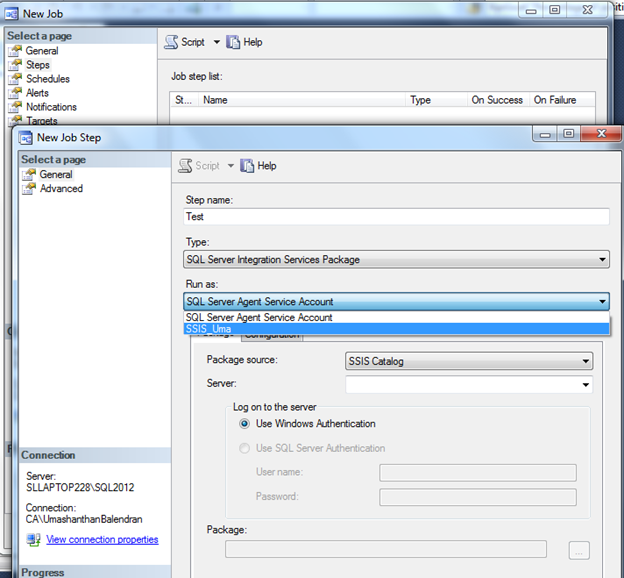This screenshot has width=624, height=578.
Task: Click greyed Script icon in New Job Step
Action: coord(185,166)
